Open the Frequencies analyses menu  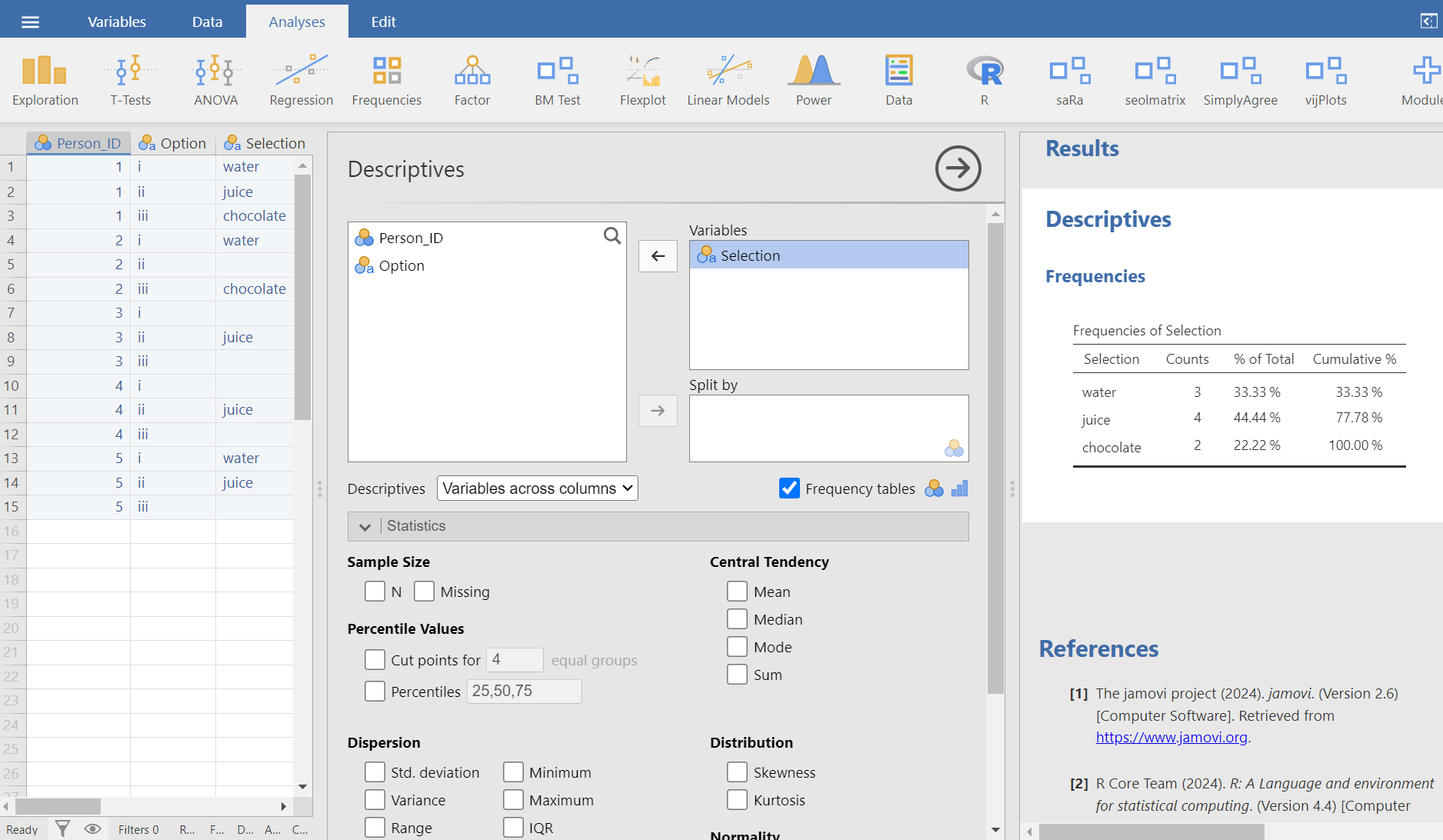point(387,80)
